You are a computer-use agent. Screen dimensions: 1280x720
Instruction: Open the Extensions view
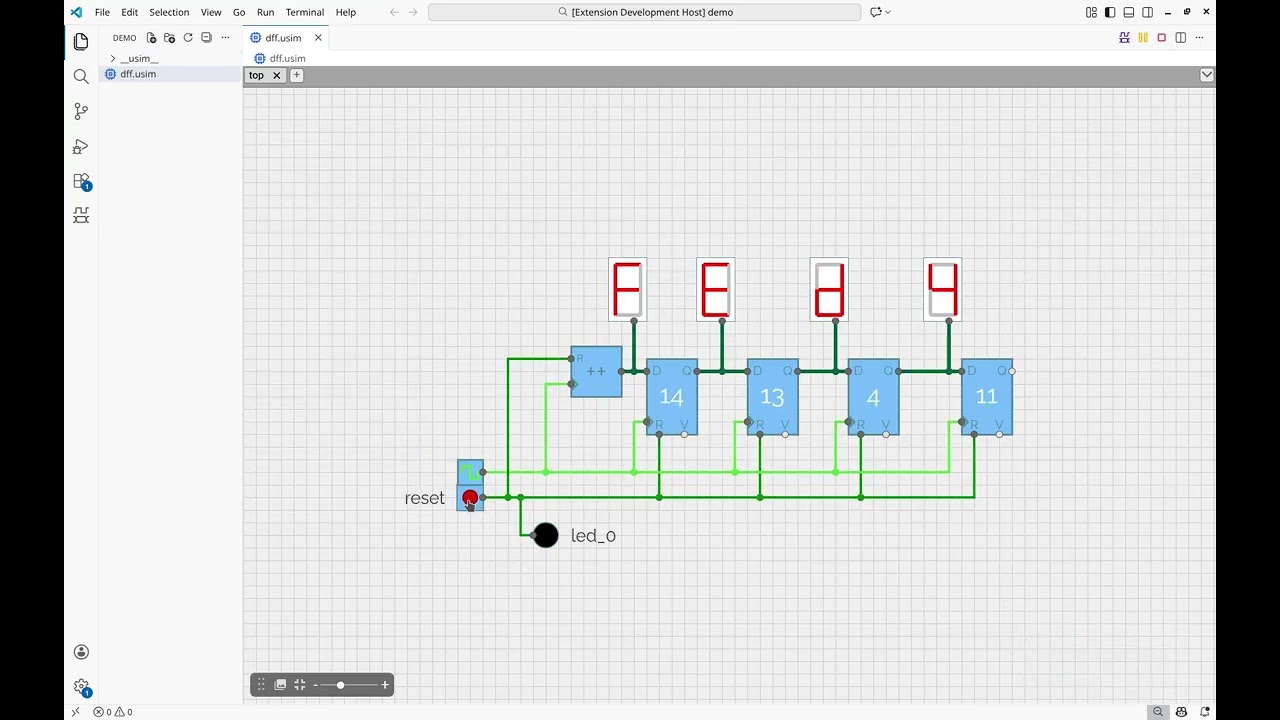point(81,182)
